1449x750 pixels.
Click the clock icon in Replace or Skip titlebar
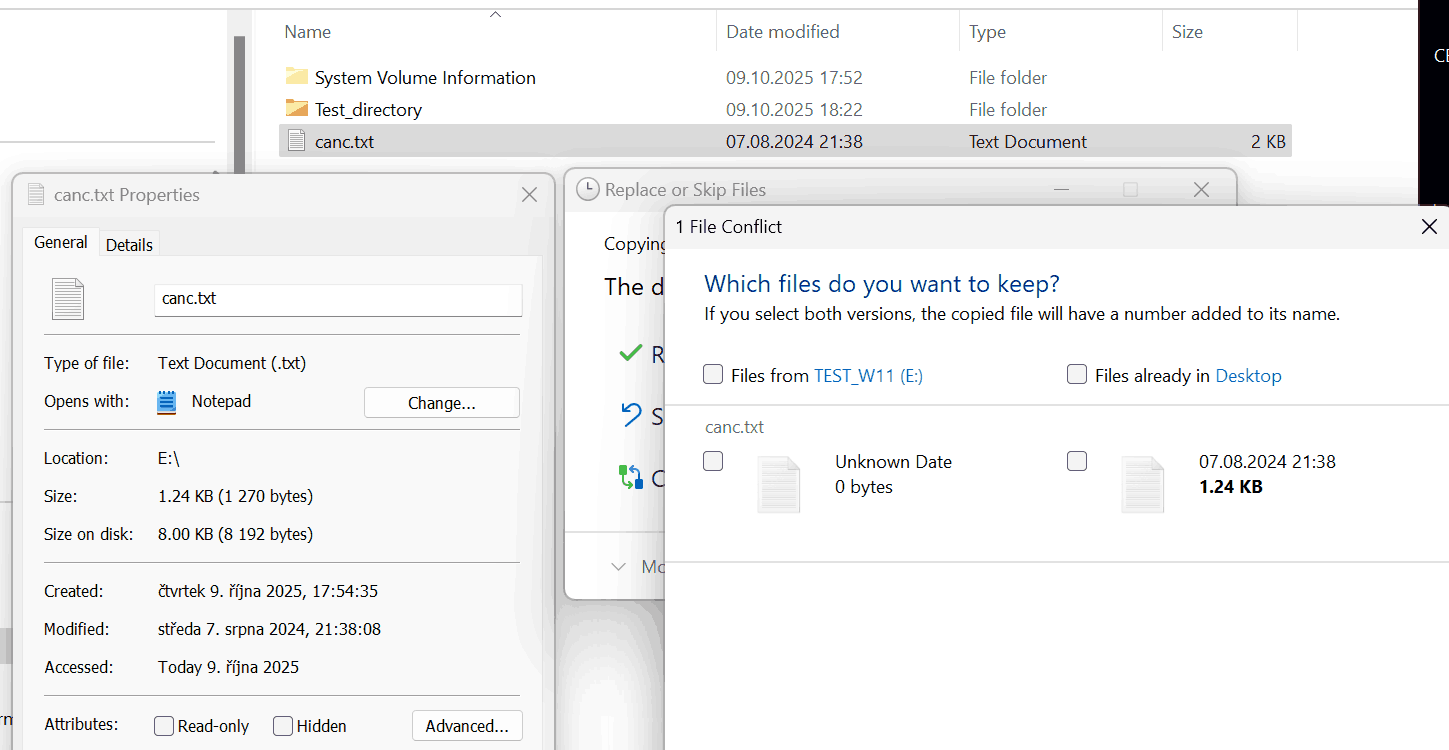pos(587,189)
